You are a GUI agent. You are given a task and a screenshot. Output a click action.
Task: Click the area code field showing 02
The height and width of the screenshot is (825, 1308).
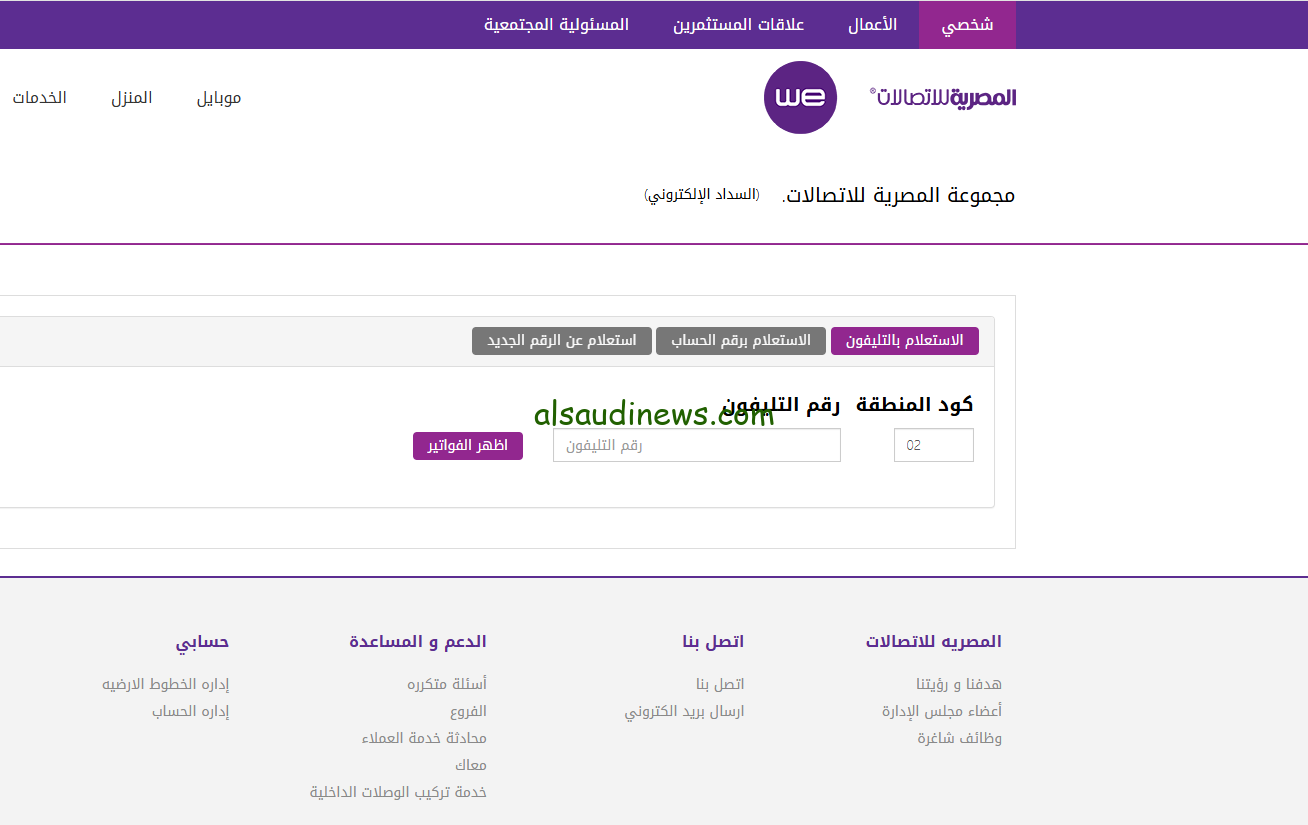tap(934, 445)
